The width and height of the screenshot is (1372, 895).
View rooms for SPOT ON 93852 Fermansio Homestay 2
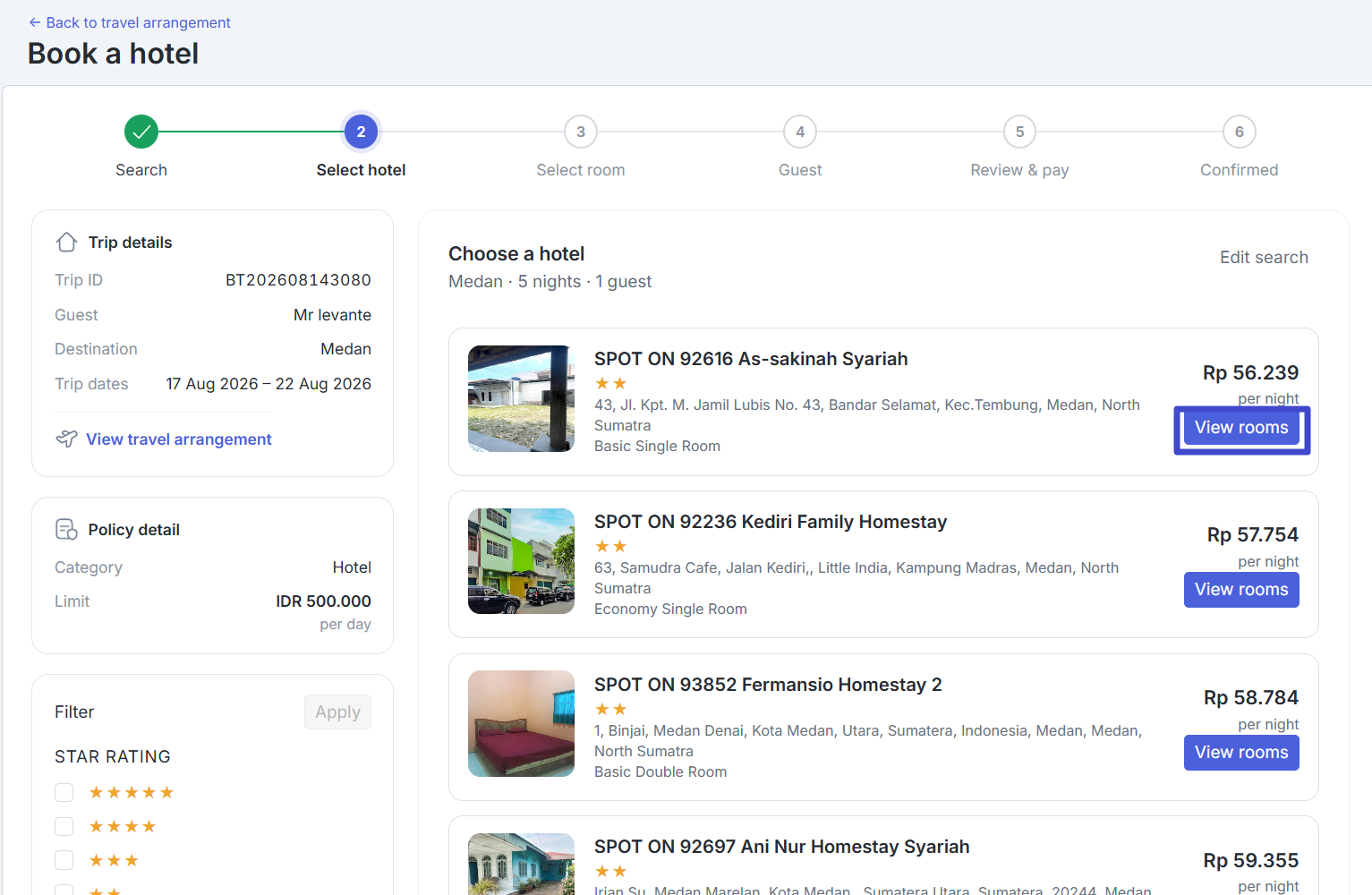1241,753
